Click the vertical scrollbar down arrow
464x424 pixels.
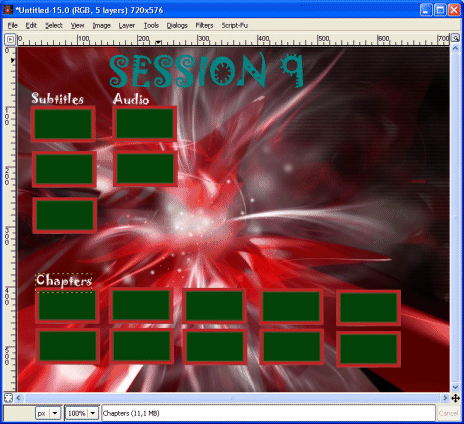click(455, 387)
